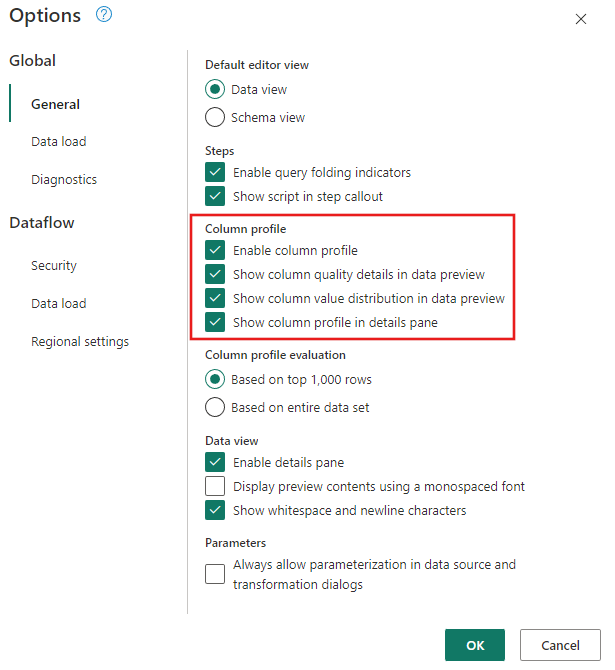Click the Data view section heading
This screenshot has width=615, height=670.
[x=232, y=441]
